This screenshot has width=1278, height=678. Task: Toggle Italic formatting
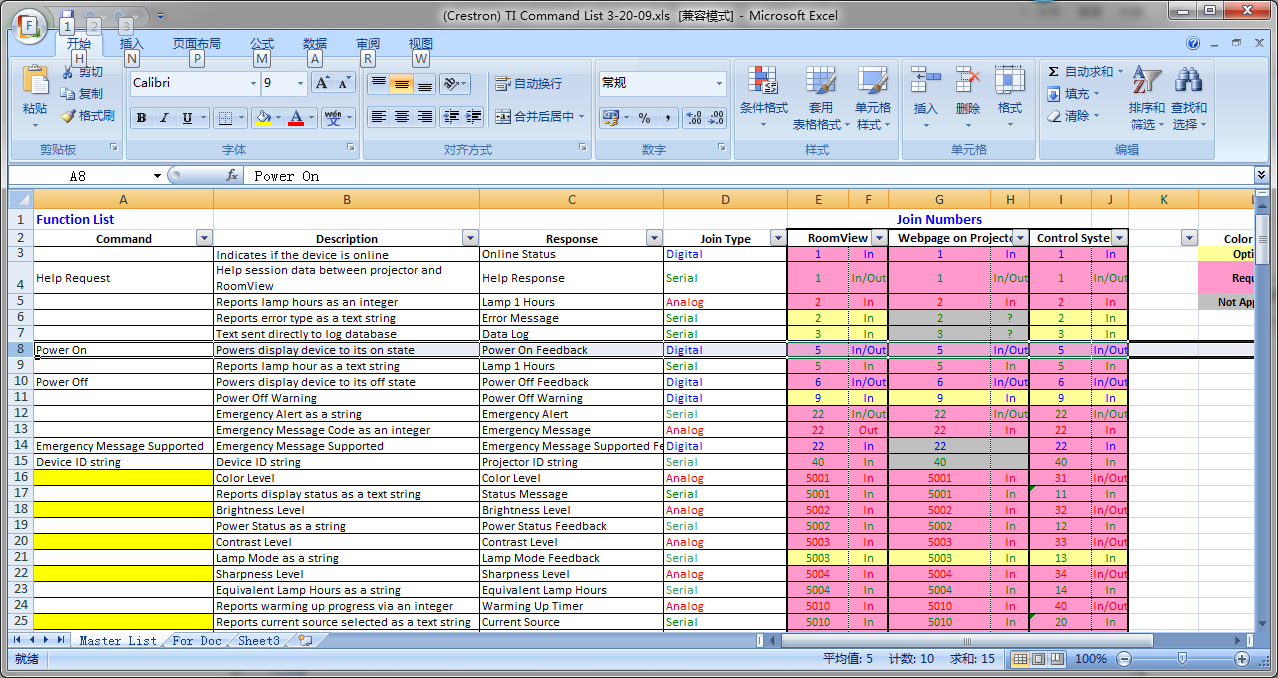click(164, 118)
